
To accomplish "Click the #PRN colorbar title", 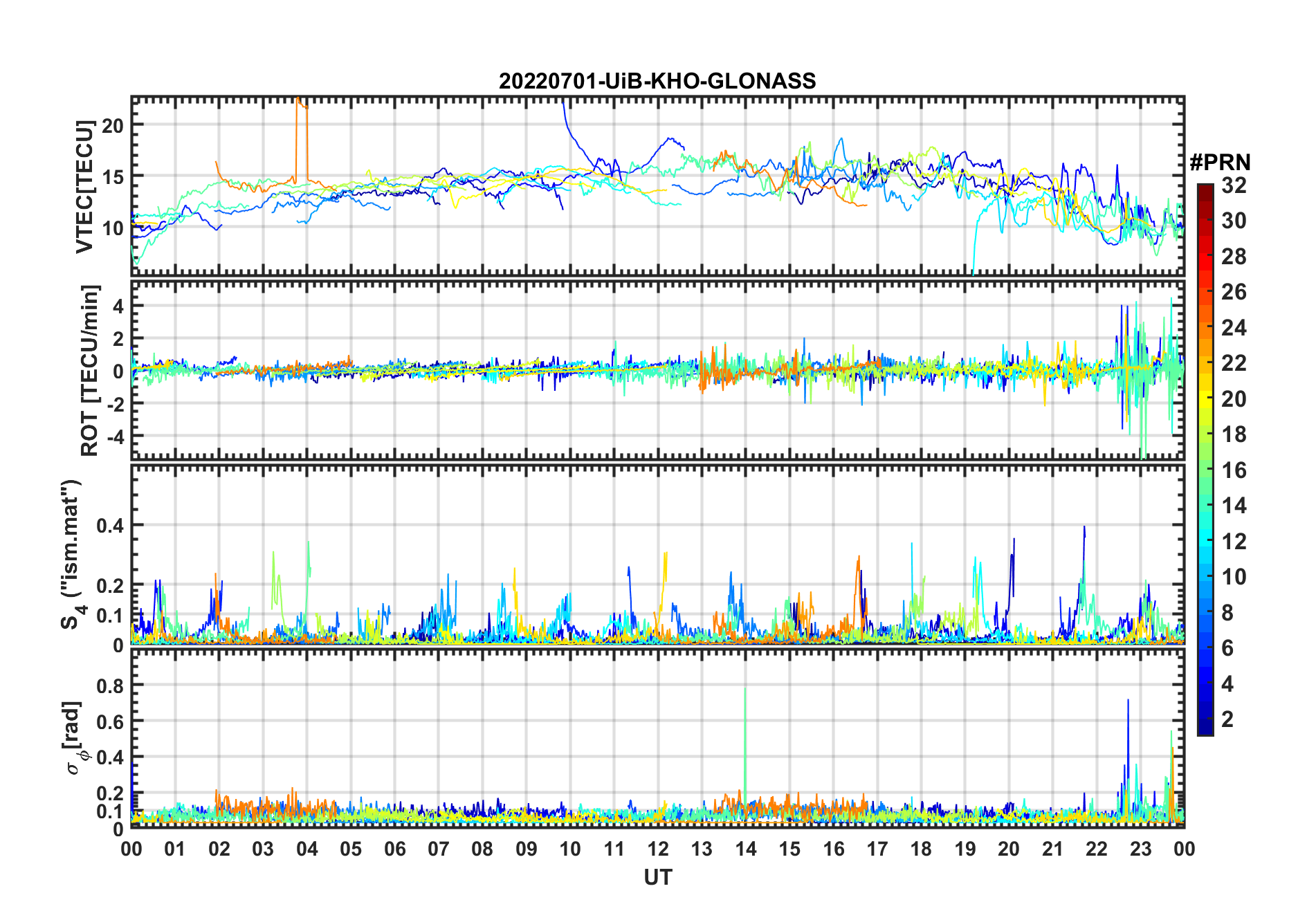I will coord(1220,163).
